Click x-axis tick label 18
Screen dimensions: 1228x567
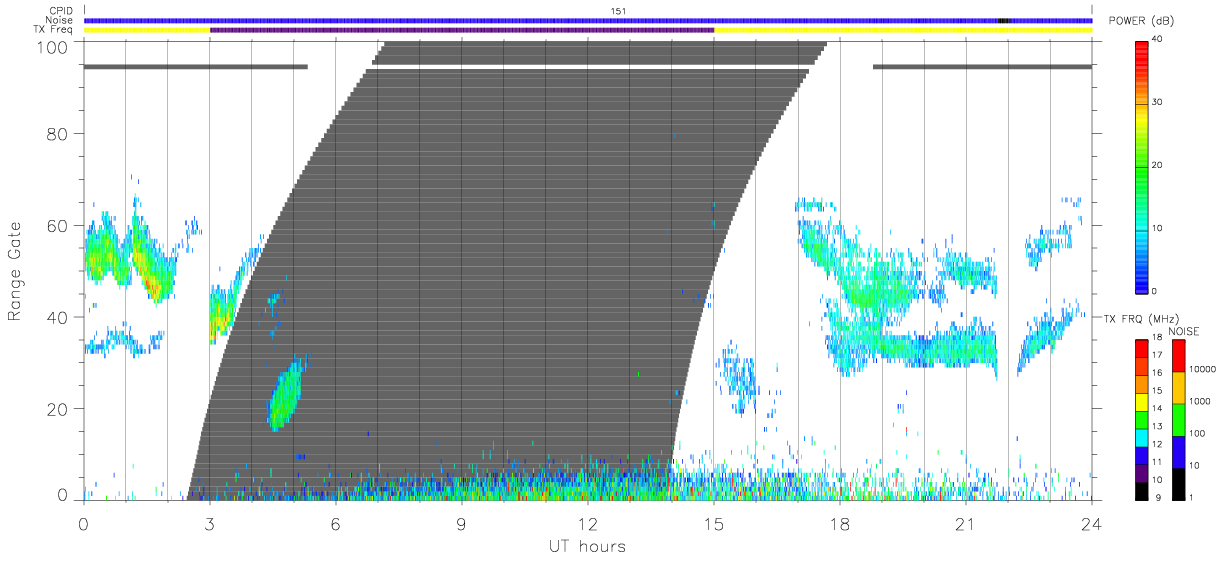[839, 523]
